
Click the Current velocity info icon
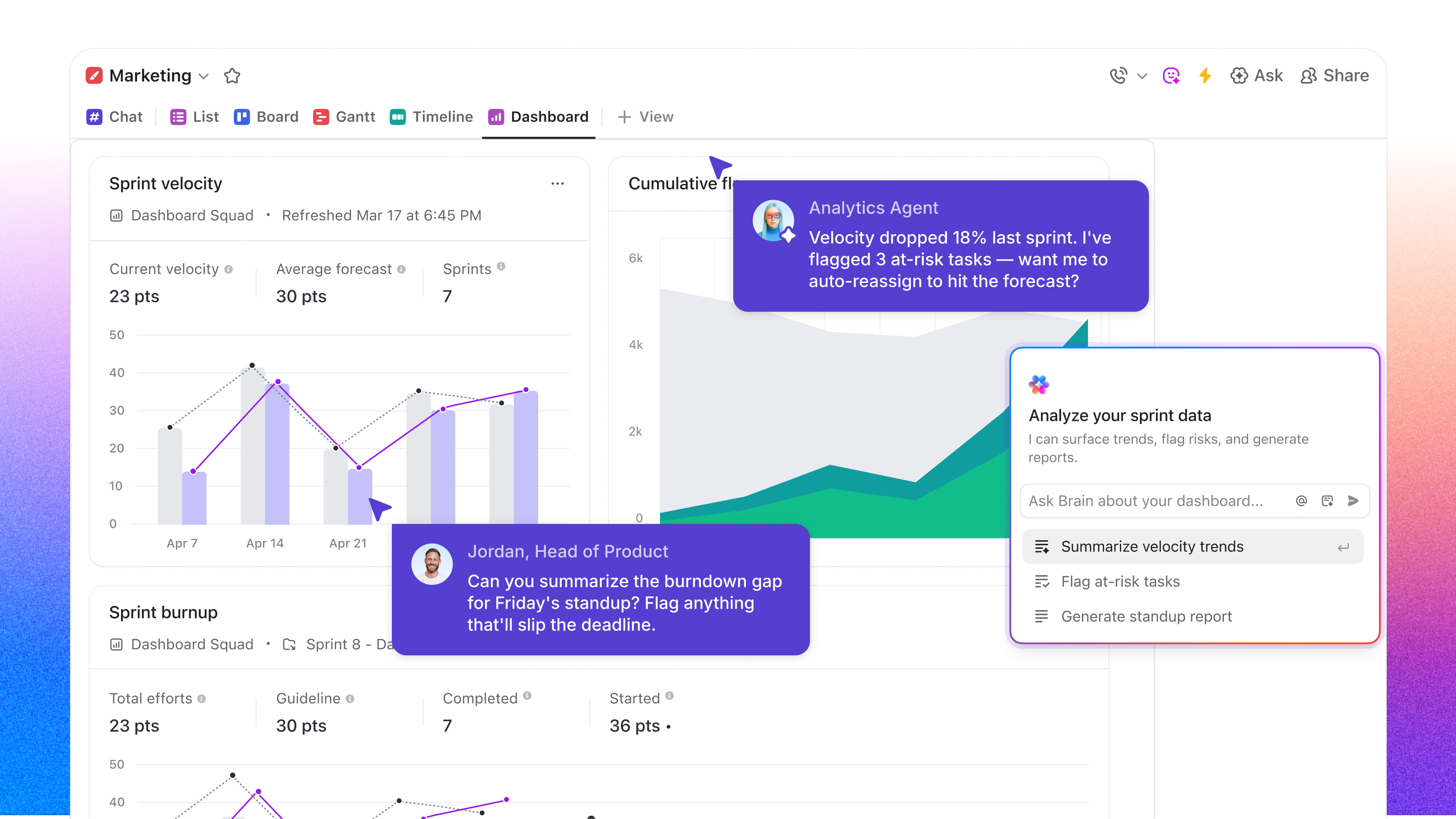click(x=228, y=269)
